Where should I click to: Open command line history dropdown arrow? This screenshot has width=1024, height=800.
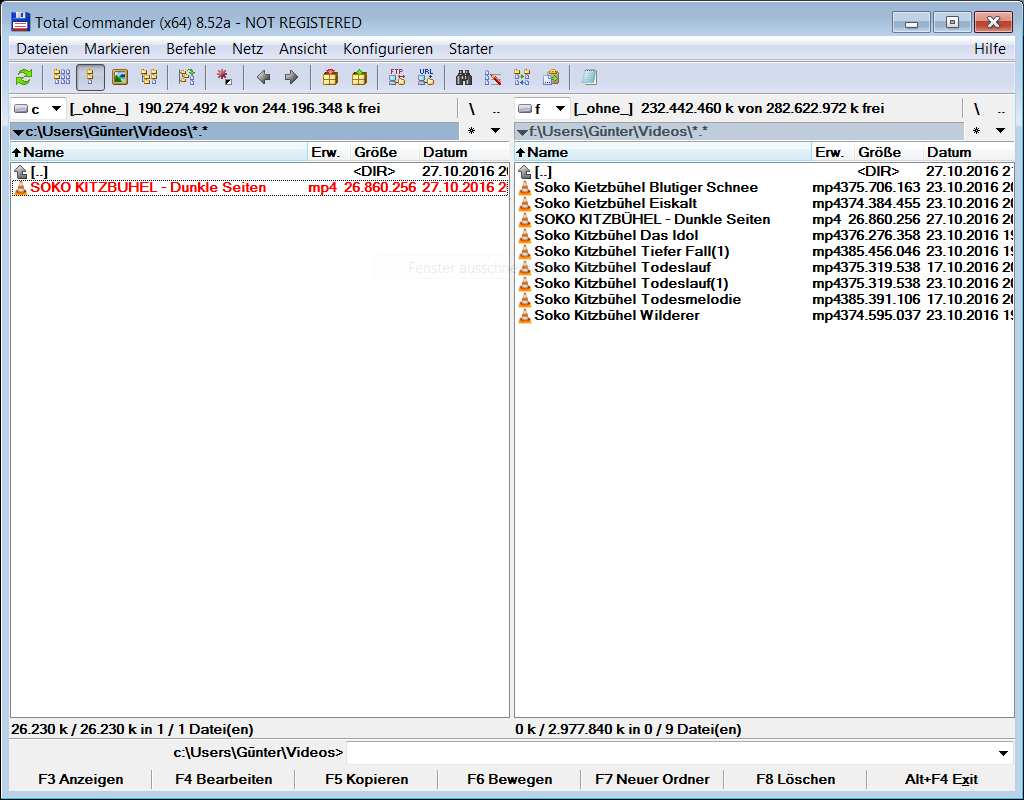(1004, 753)
